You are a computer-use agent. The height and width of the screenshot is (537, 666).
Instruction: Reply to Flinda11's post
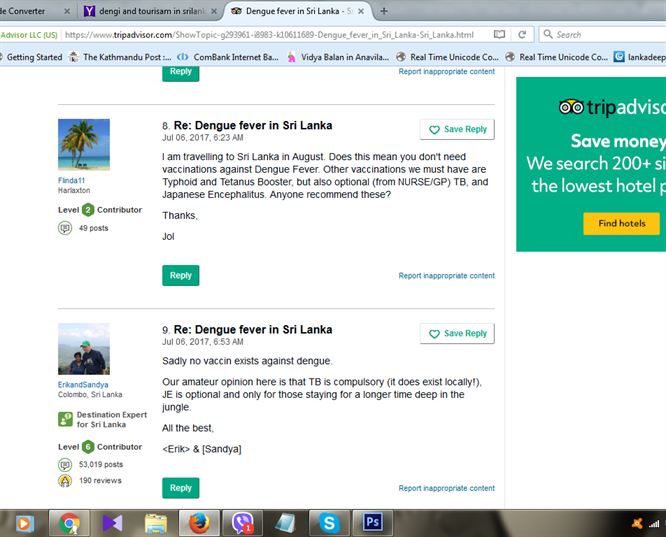[180, 275]
